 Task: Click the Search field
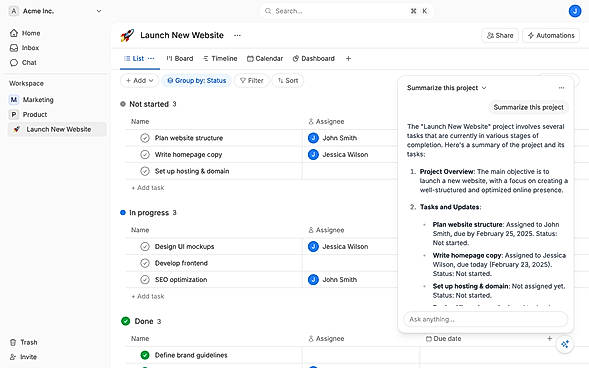pyautogui.click(x=346, y=11)
